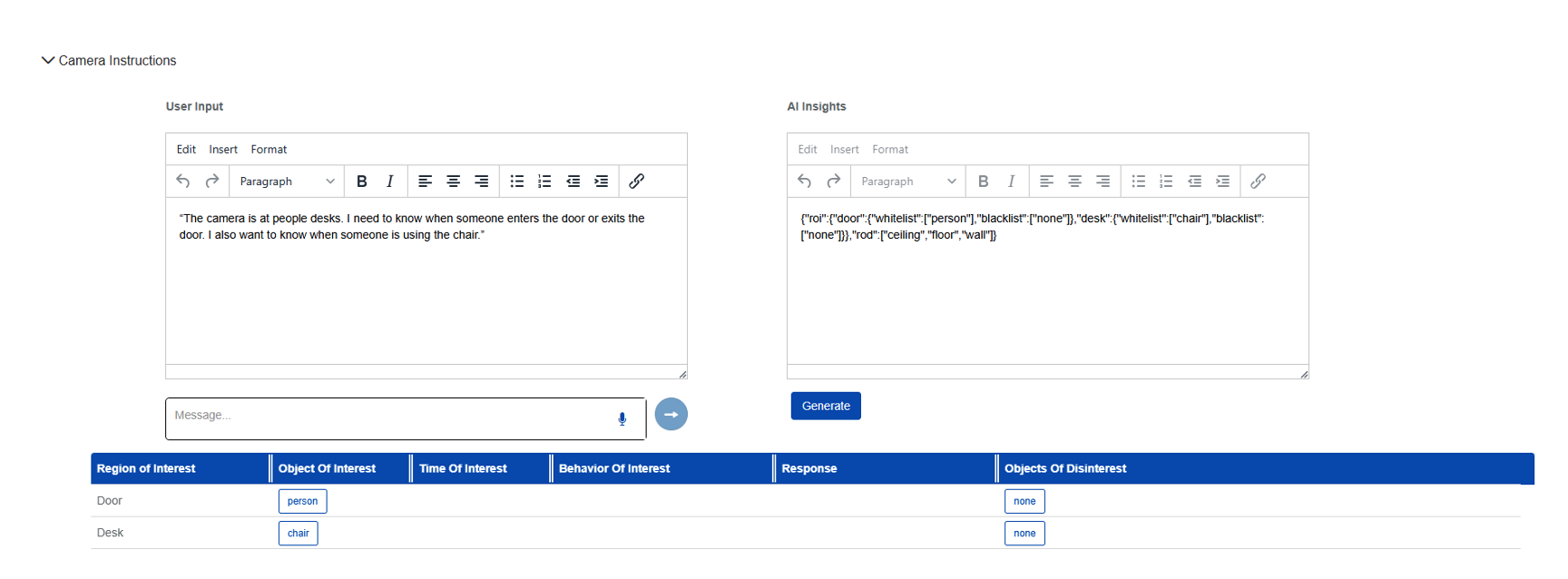Viewport: 1568px width, 579px height.
Task: Open Paragraph dropdown in AI Insights editor
Action: tap(908, 182)
